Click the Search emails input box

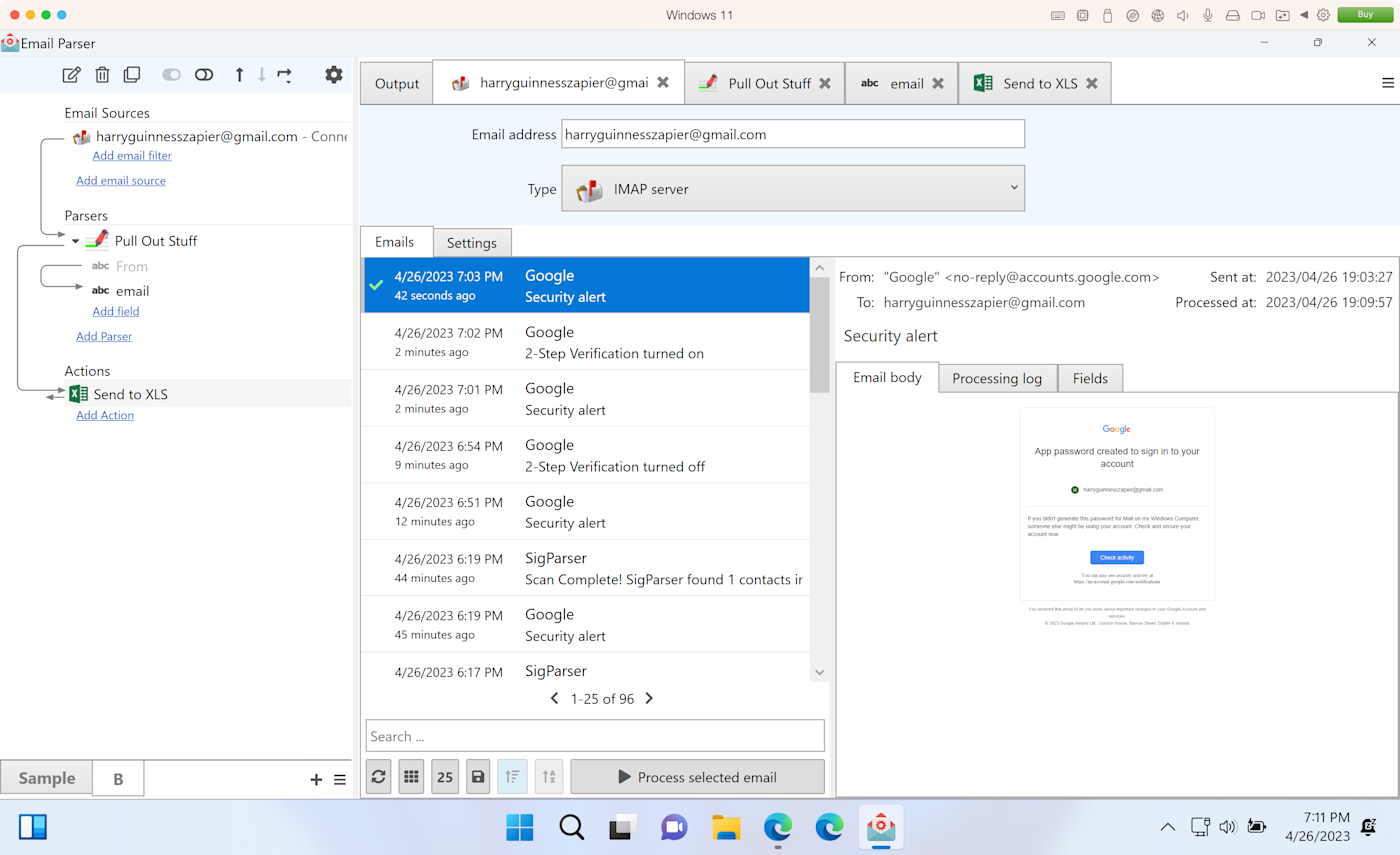[x=595, y=736]
